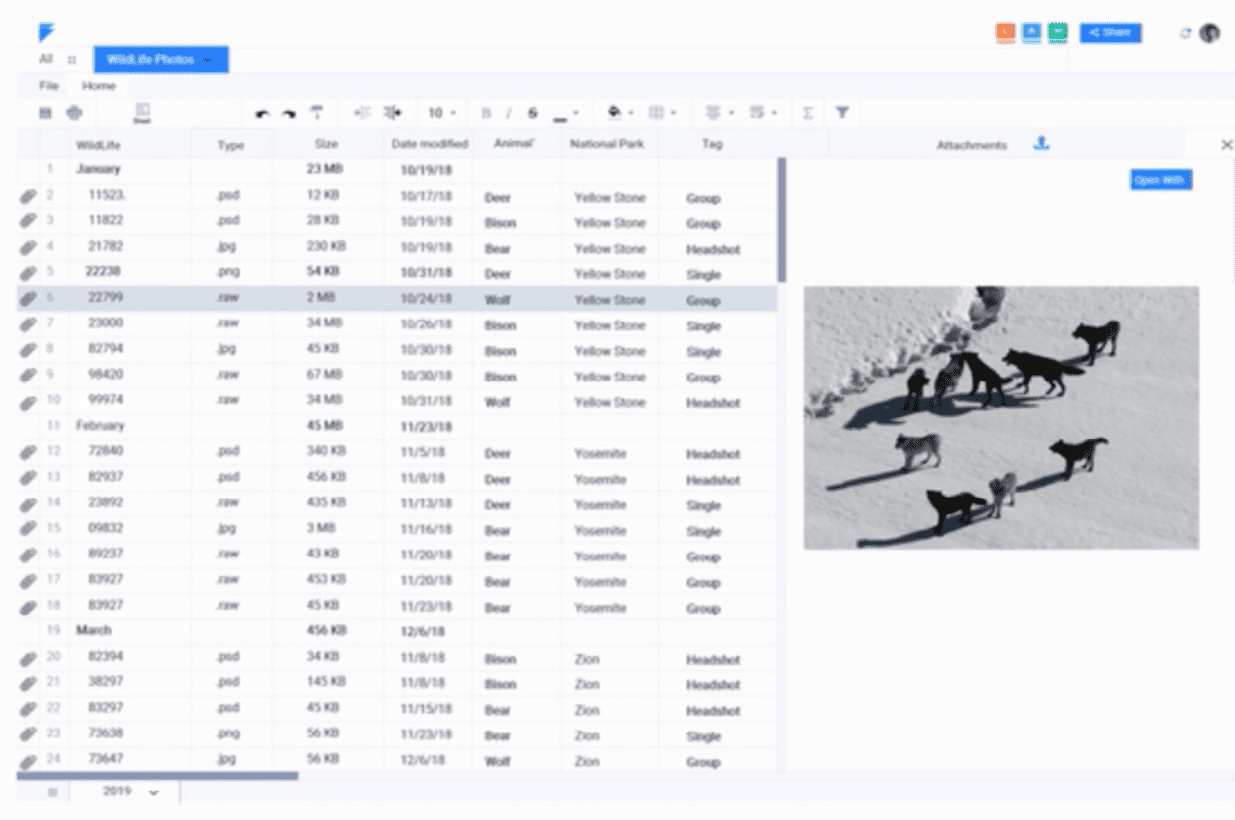1235x820 pixels.
Task: Click the upload attachment icon
Action: tap(1041, 144)
